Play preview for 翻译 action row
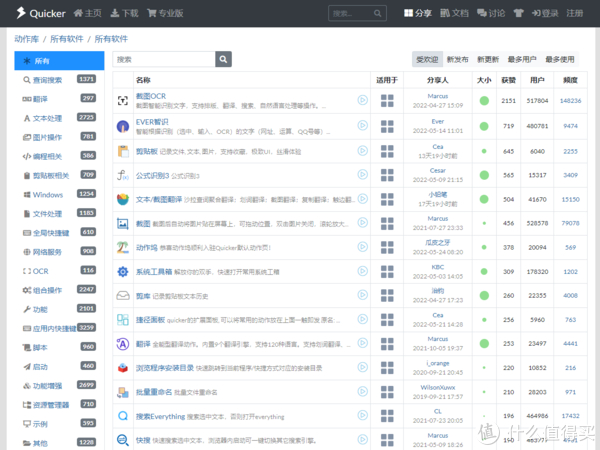Viewport: 600px width, 450px height. (x=362, y=343)
